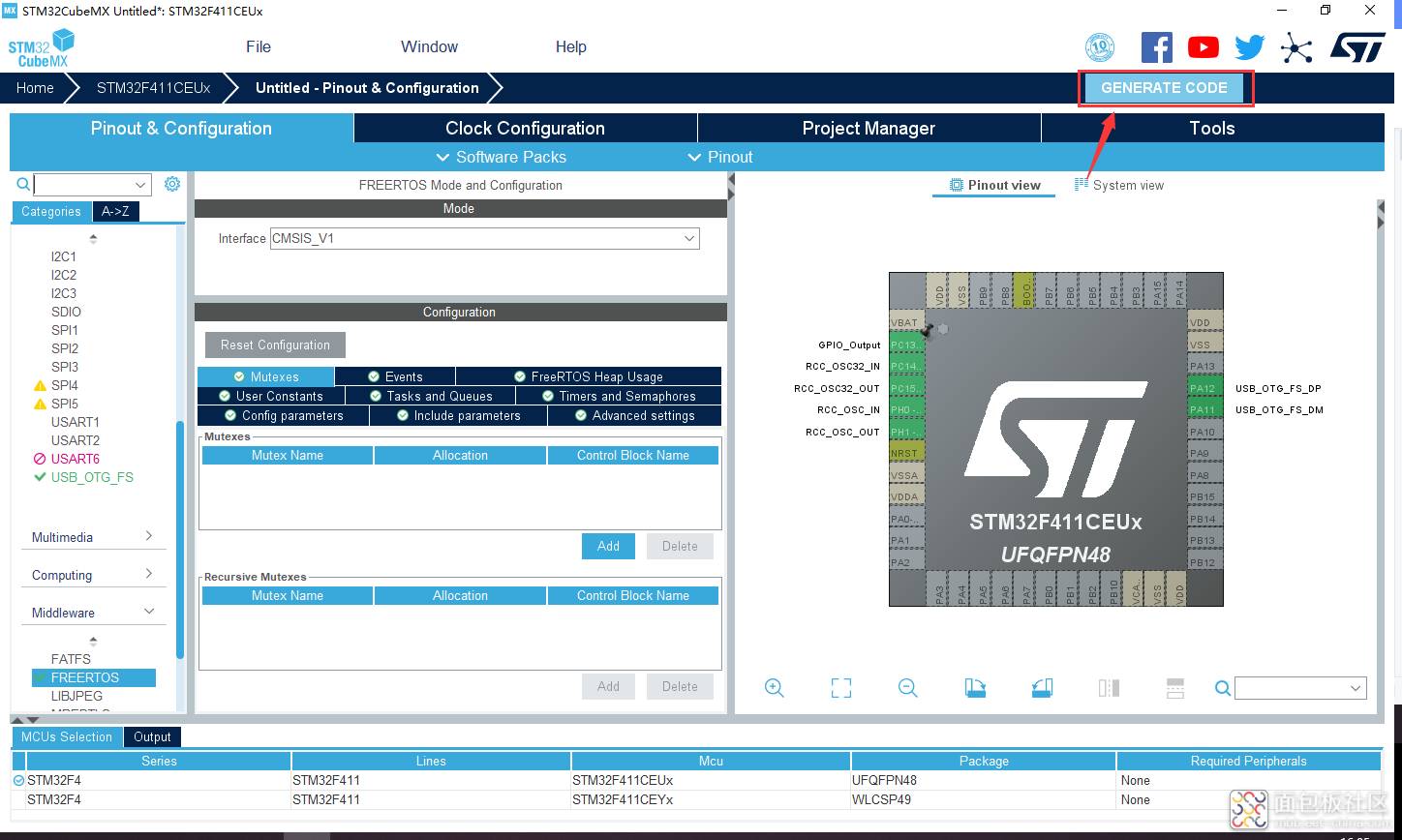Rotate the chip clockwise
This screenshot has height=840, width=1402.
[975, 687]
